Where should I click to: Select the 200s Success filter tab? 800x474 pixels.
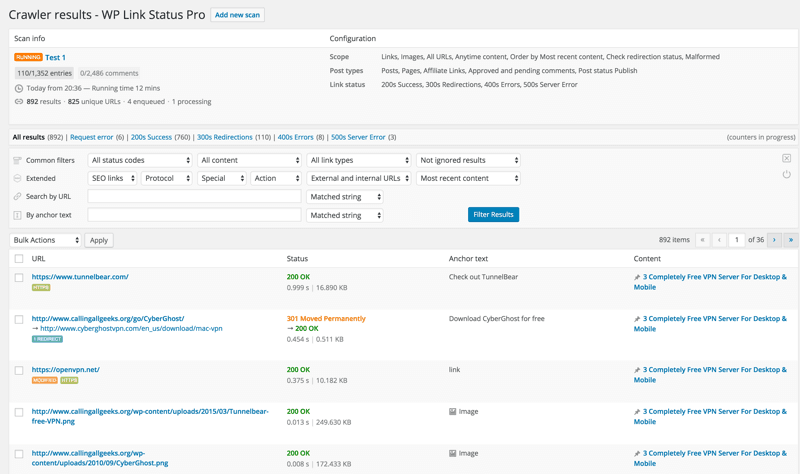point(152,137)
